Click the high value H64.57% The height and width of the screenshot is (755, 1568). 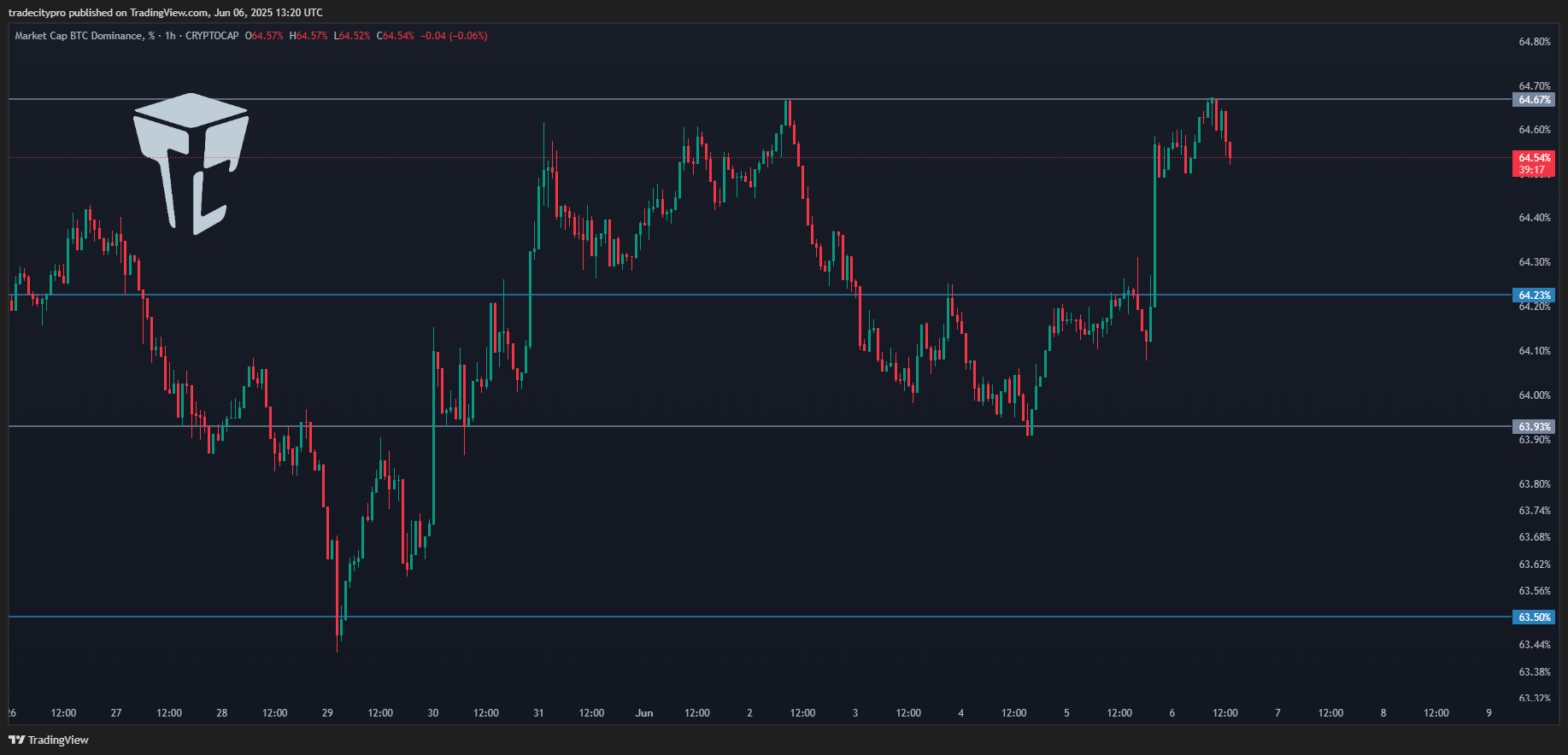point(308,36)
